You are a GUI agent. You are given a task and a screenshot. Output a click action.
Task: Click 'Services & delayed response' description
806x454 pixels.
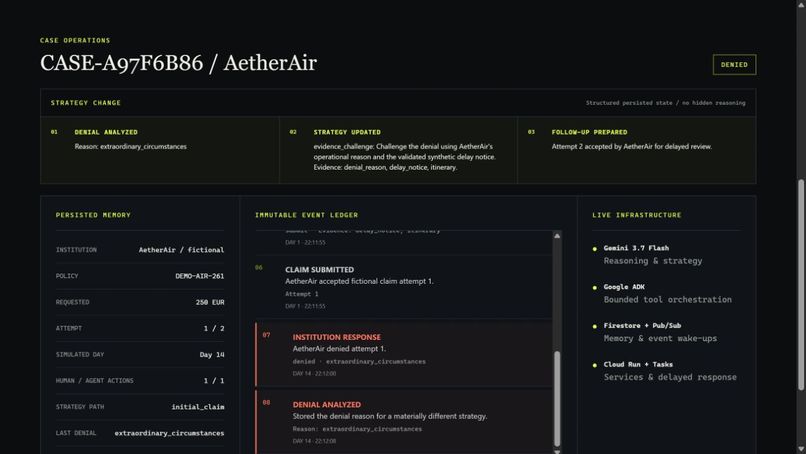click(670, 377)
